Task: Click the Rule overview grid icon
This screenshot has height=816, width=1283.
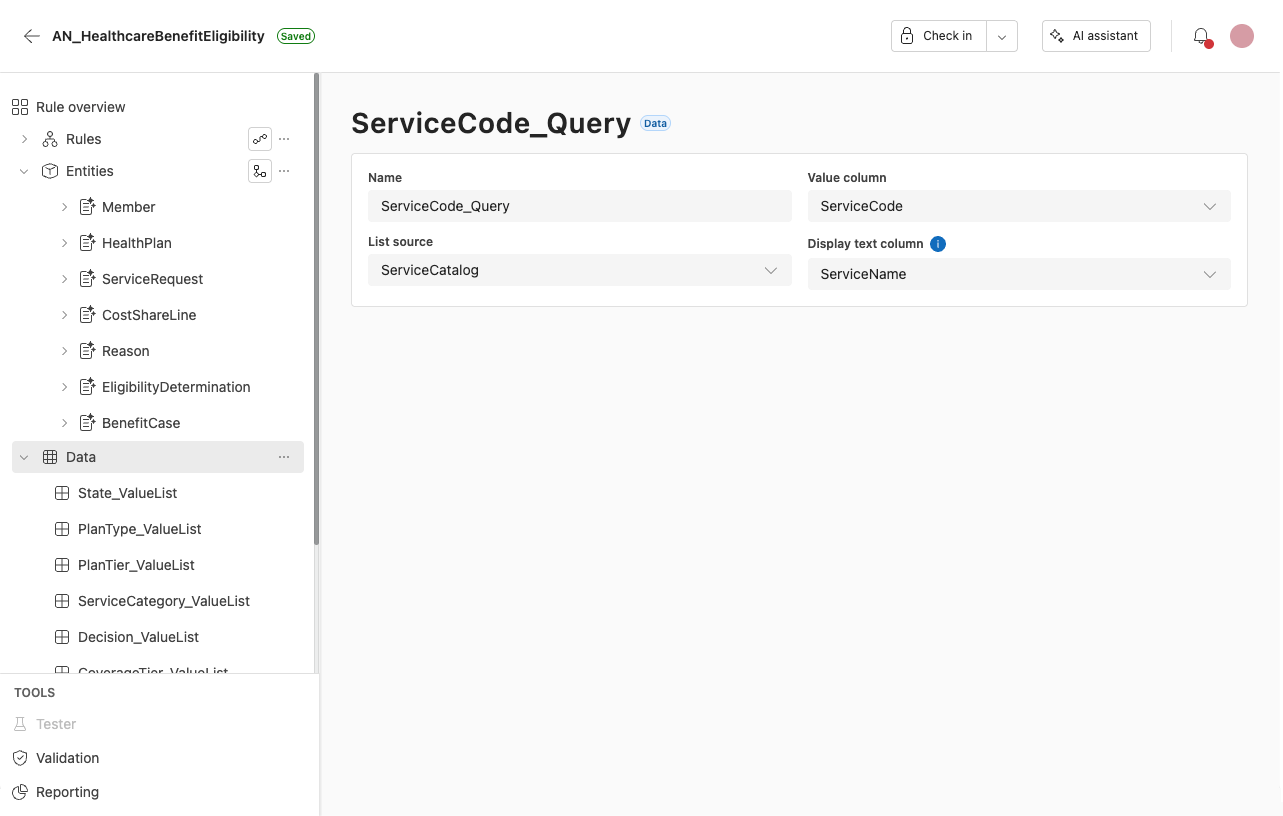Action: (20, 107)
